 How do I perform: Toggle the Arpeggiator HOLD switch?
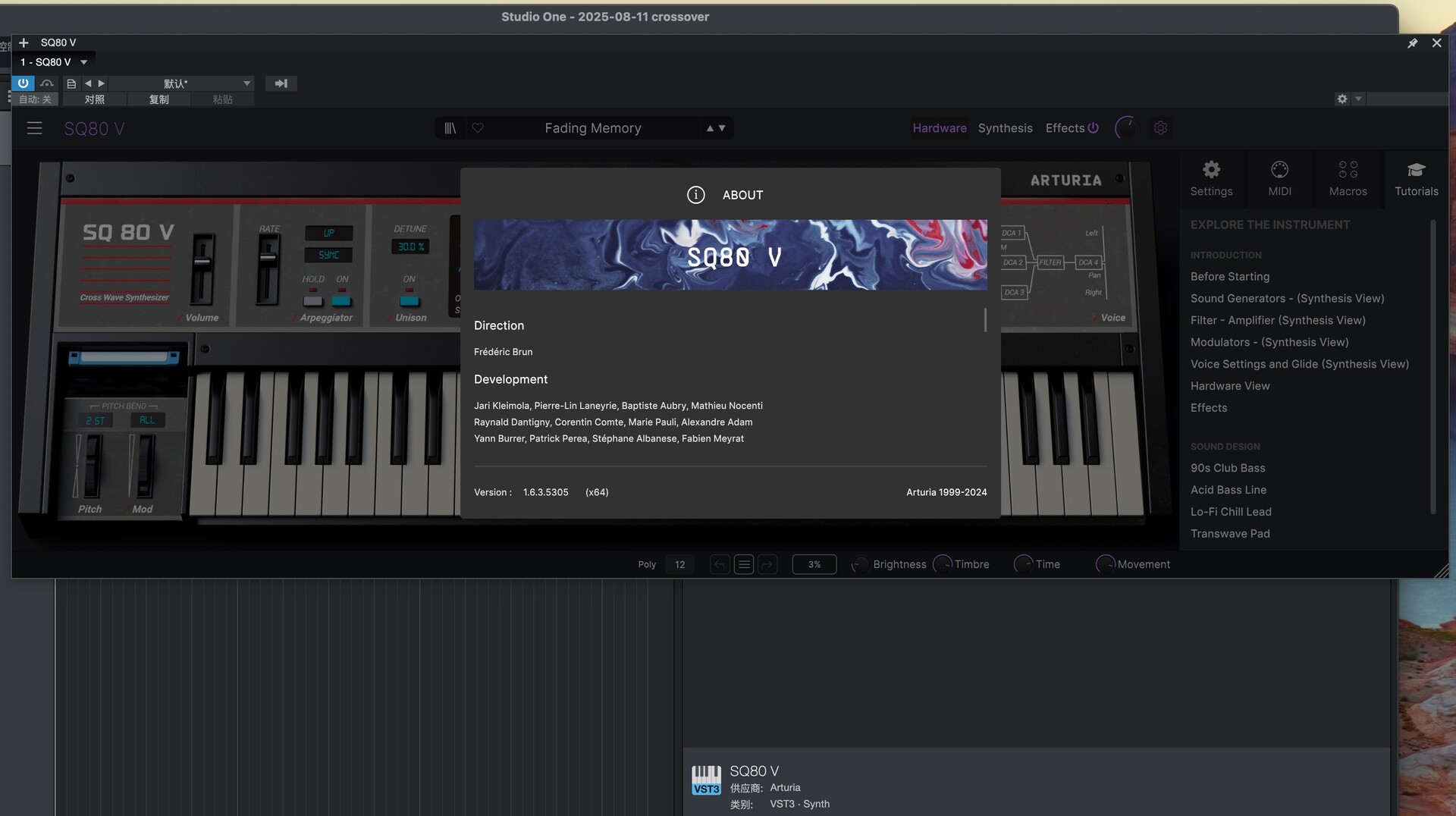pyautogui.click(x=312, y=300)
